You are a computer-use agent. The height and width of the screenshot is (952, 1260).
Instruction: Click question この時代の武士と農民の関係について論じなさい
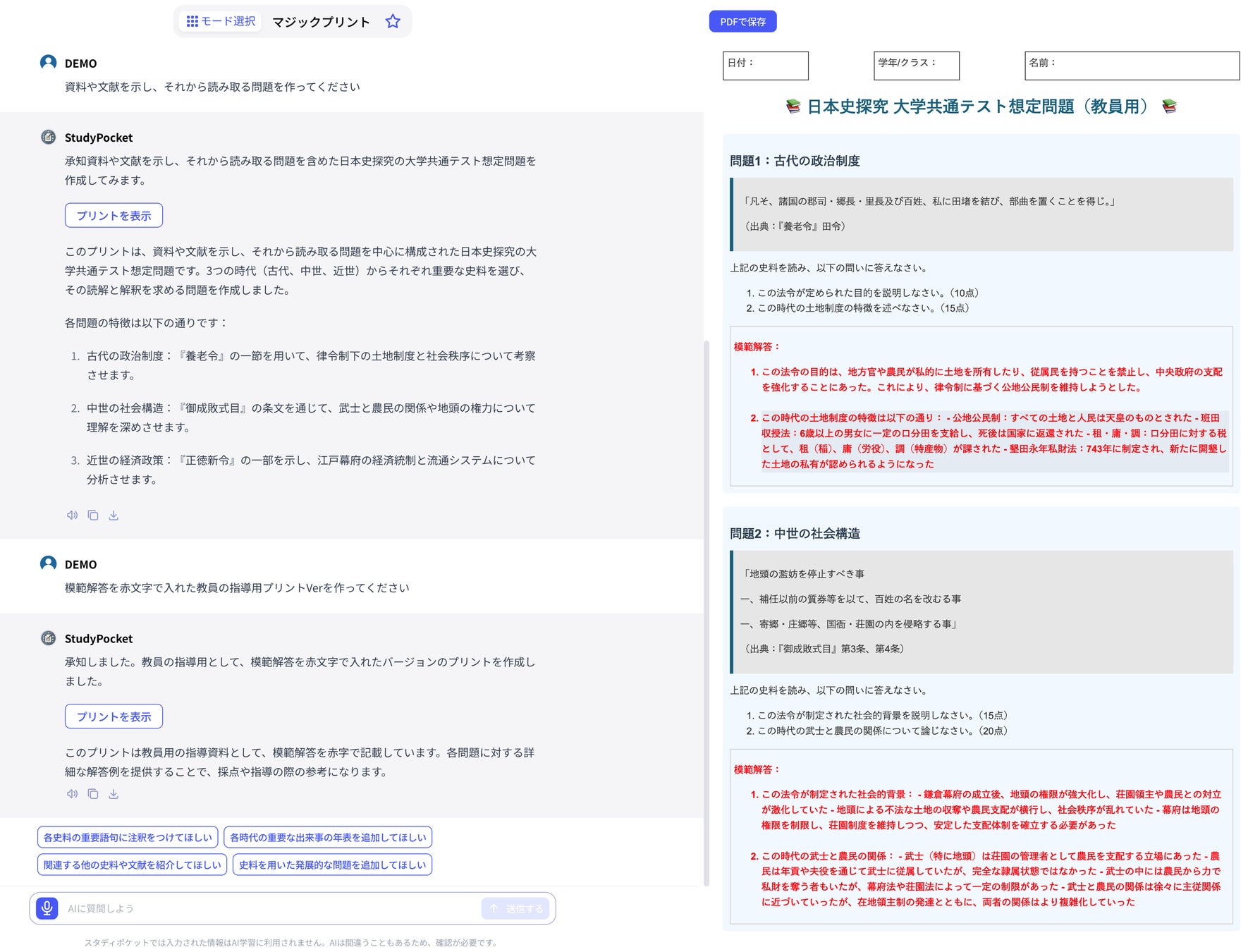pyautogui.click(x=882, y=731)
